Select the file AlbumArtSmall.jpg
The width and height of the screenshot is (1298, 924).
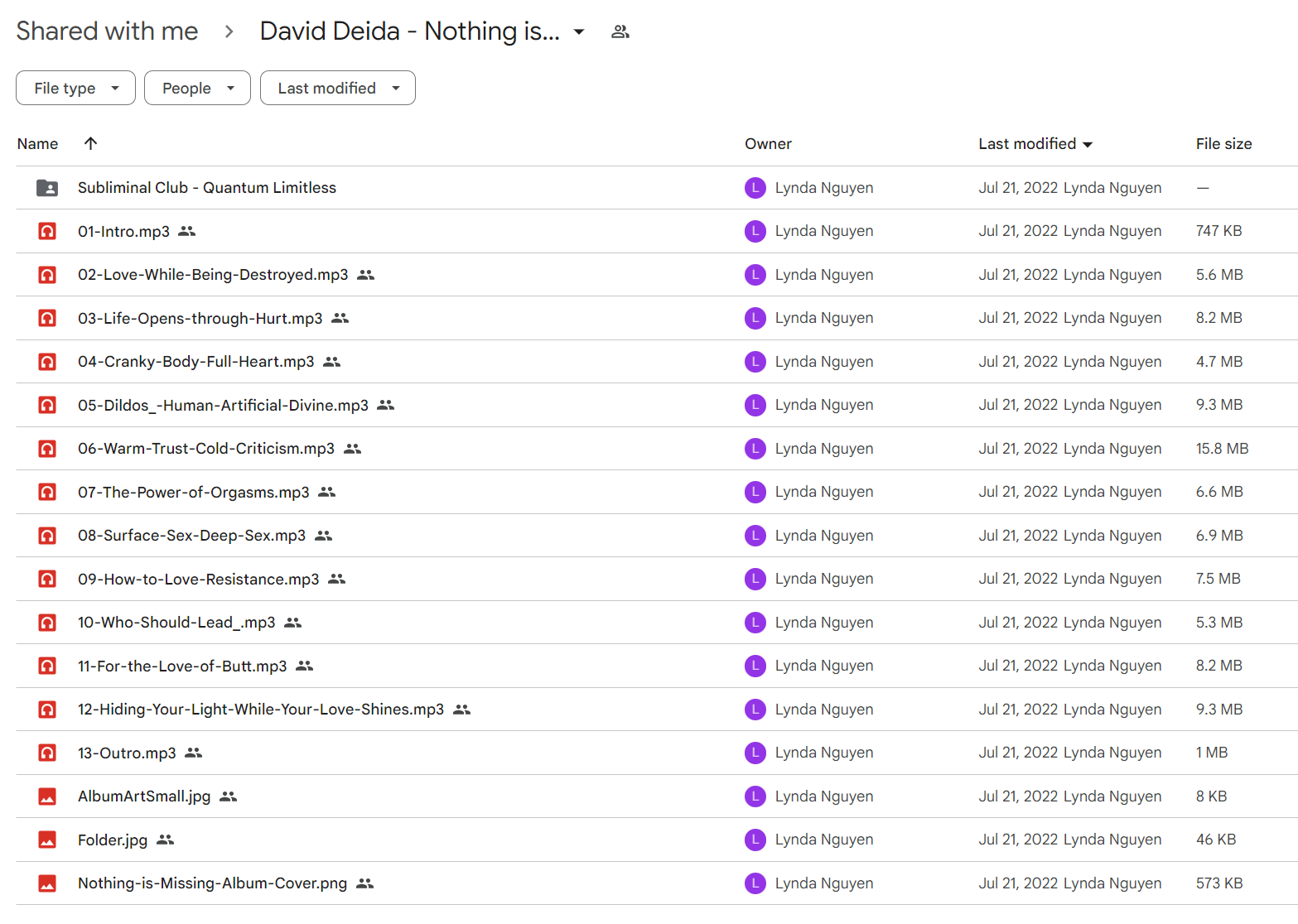click(144, 796)
